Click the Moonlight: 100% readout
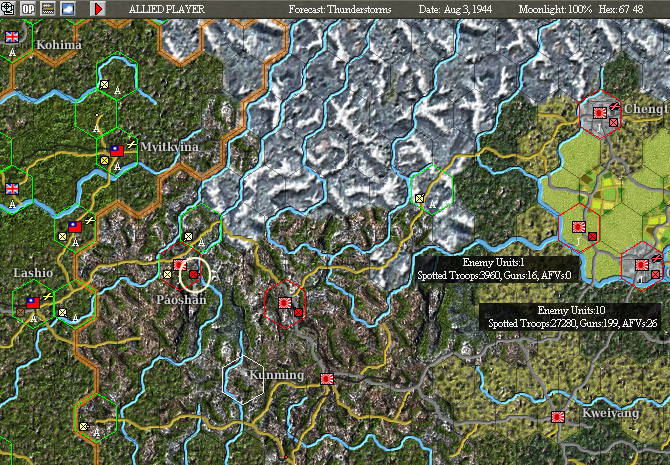Image resolution: width=670 pixels, height=465 pixels. point(555,9)
